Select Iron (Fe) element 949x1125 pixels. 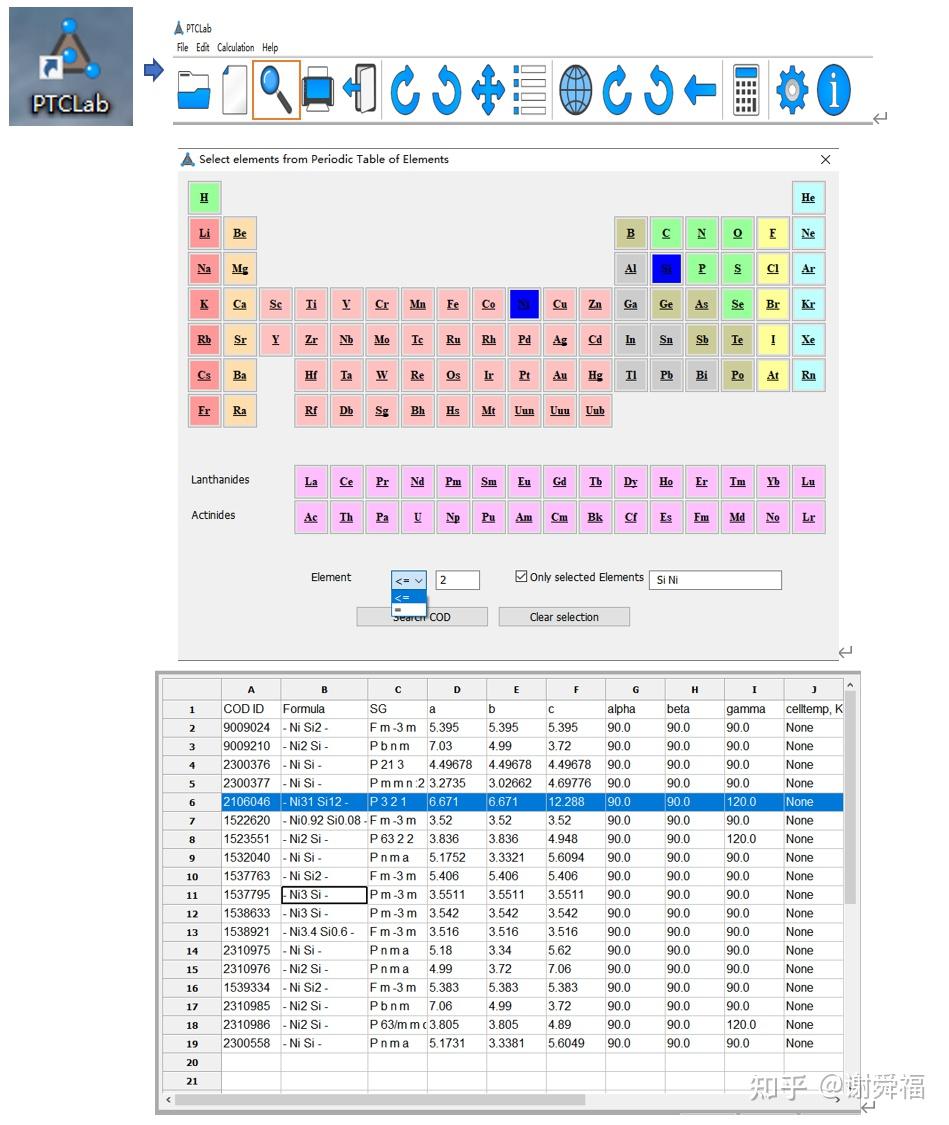pos(453,304)
